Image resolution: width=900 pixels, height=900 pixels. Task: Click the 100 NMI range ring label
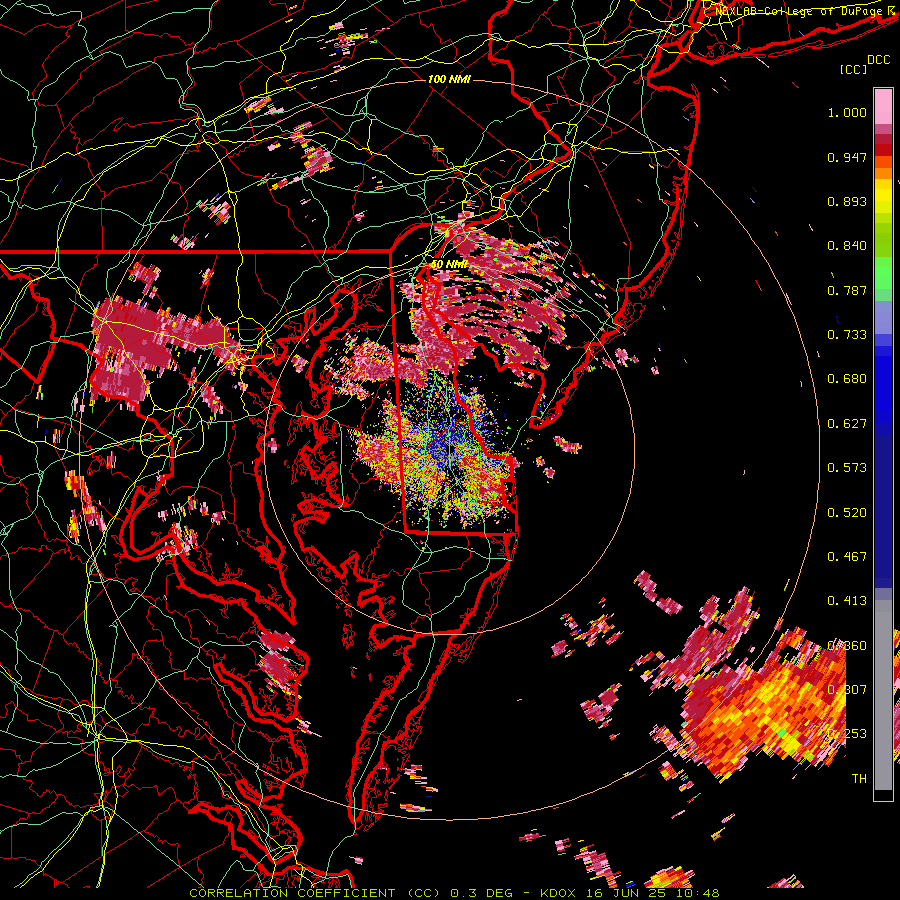coord(449,79)
